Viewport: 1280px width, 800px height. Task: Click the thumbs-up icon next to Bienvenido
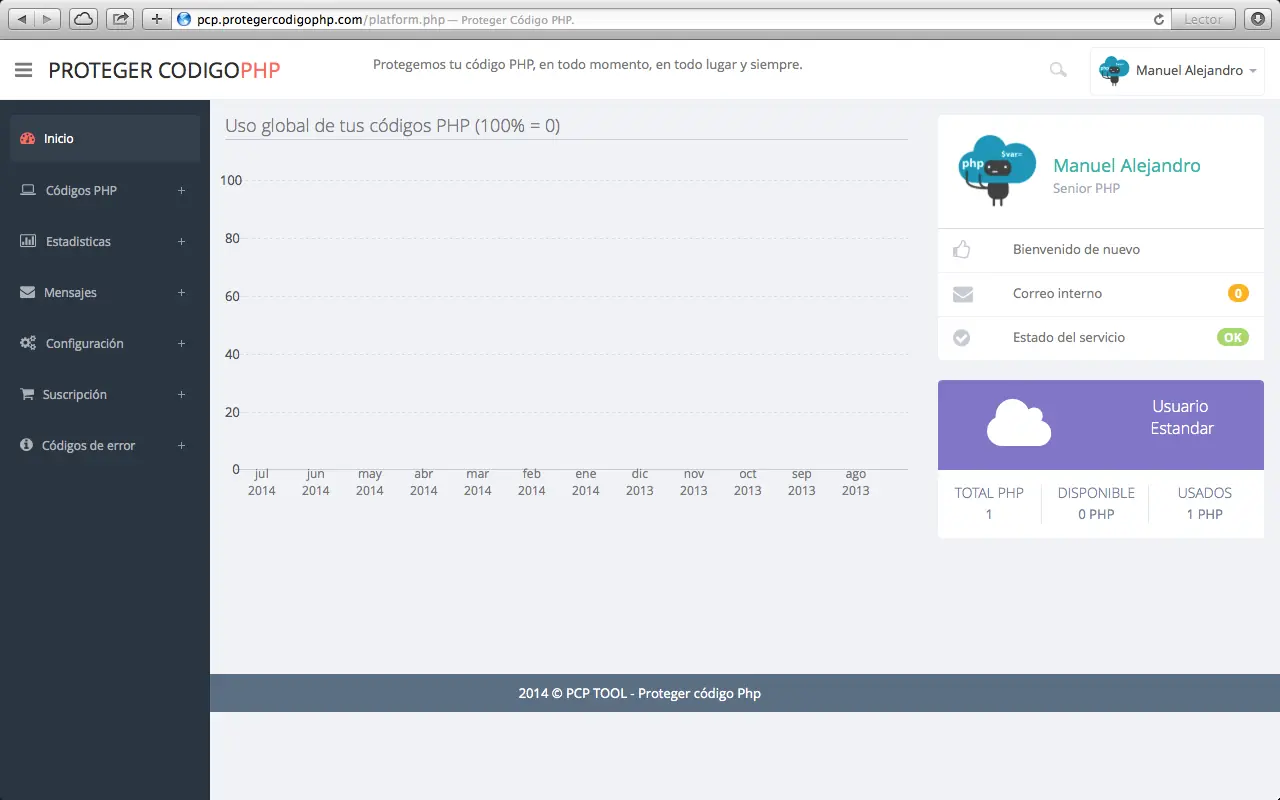[x=961, y=249]
